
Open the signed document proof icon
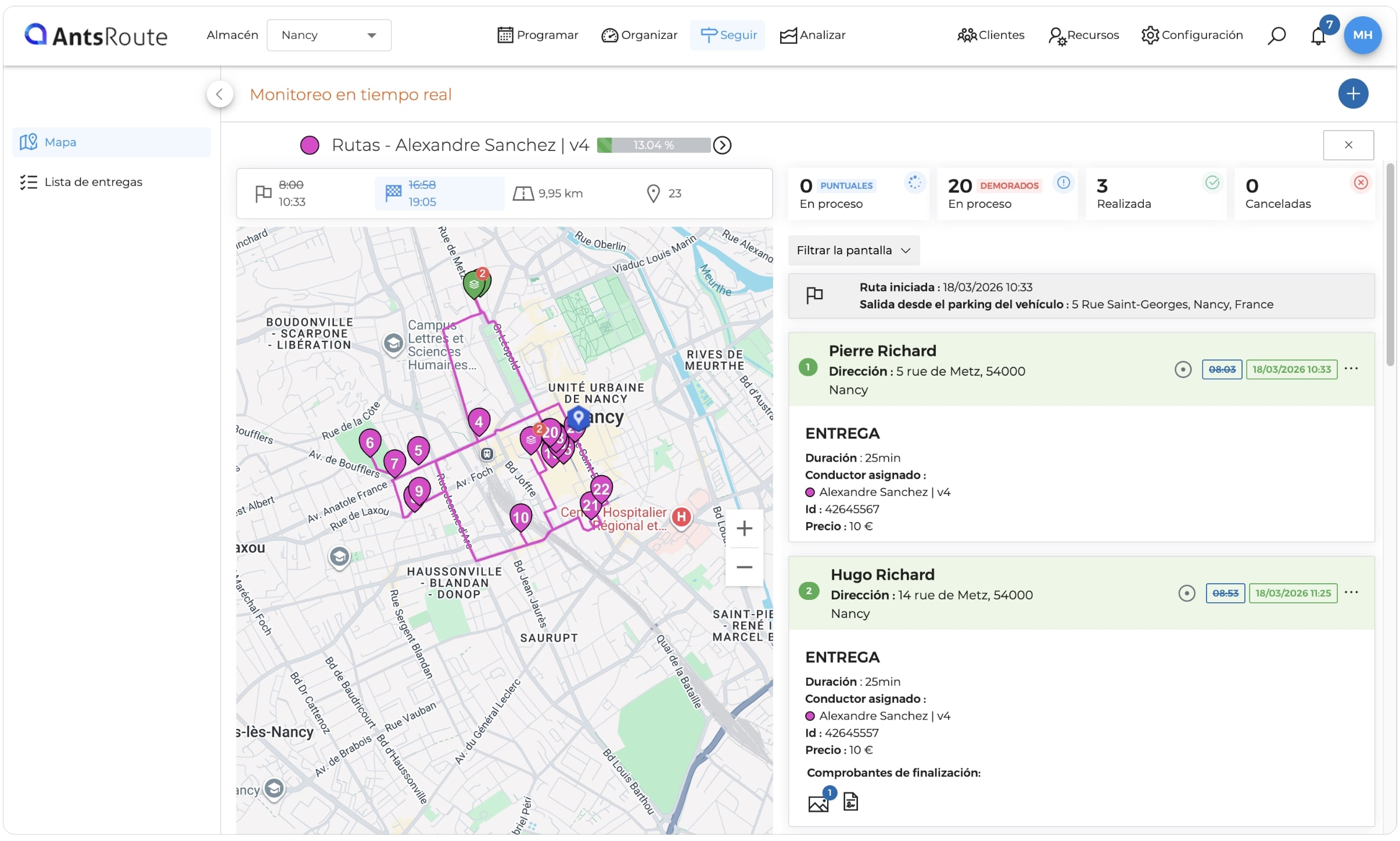click(x=850, y=802)
